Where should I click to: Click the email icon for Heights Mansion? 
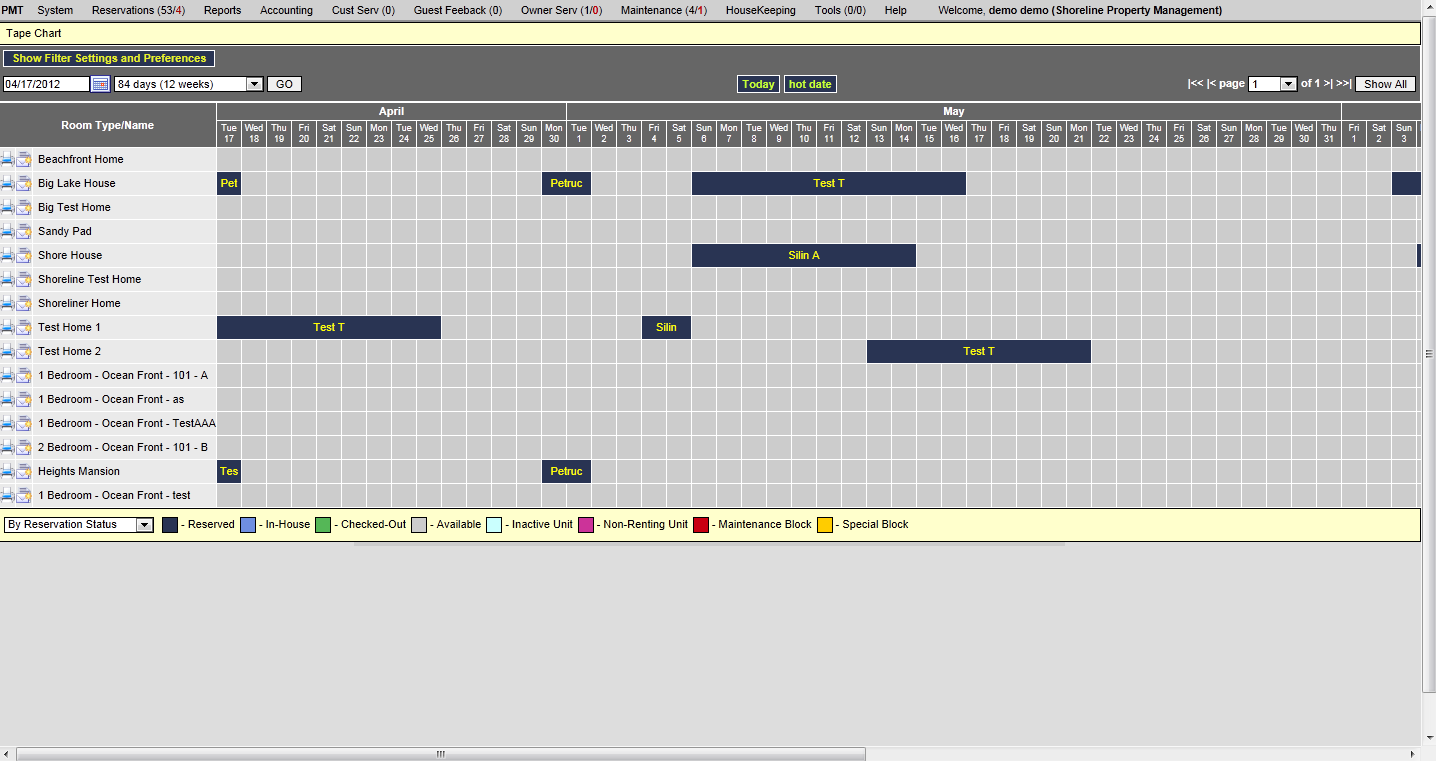(x=24, y=471)
